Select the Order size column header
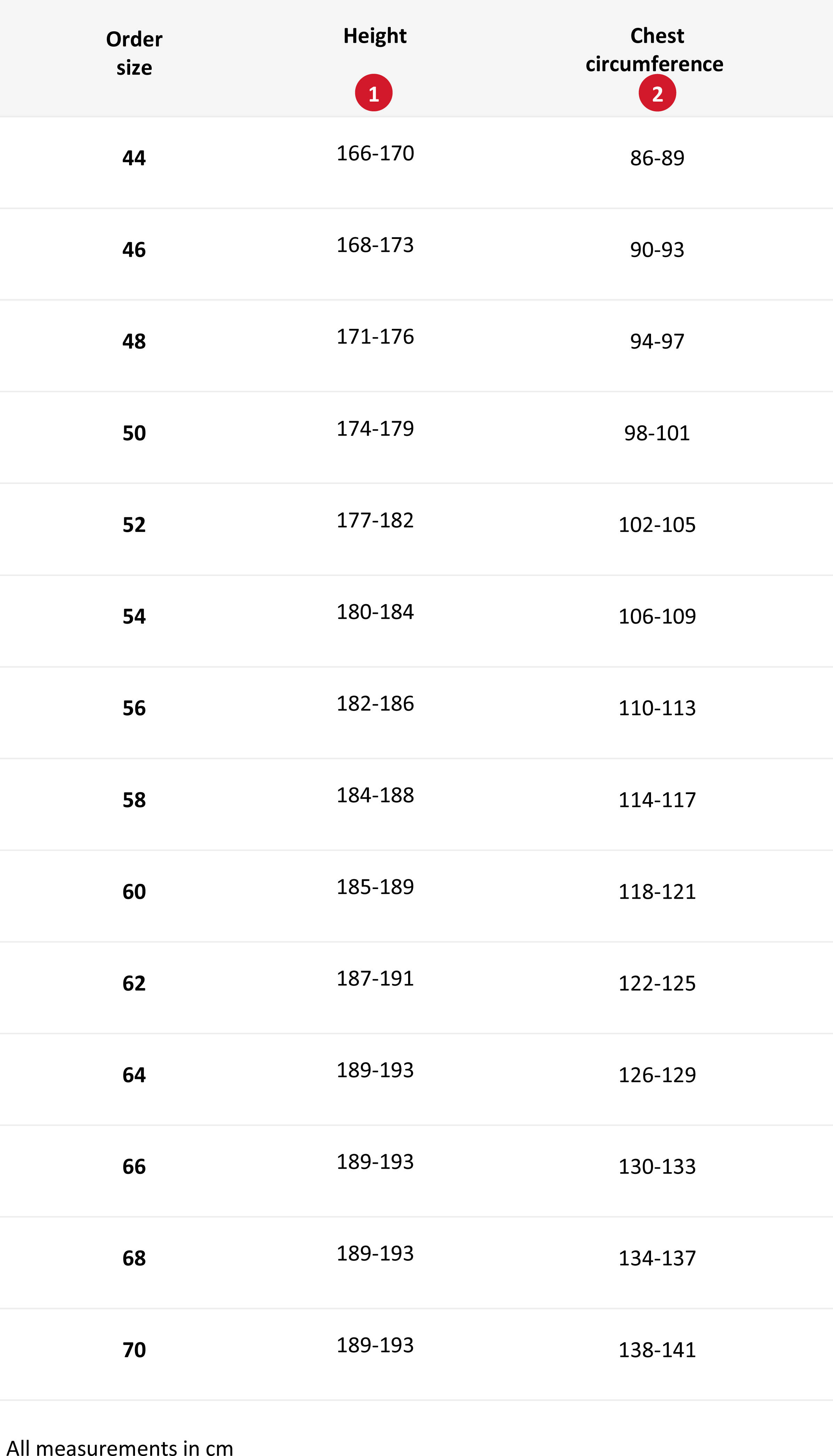833x1456 pixels. [x=134, y=53]
